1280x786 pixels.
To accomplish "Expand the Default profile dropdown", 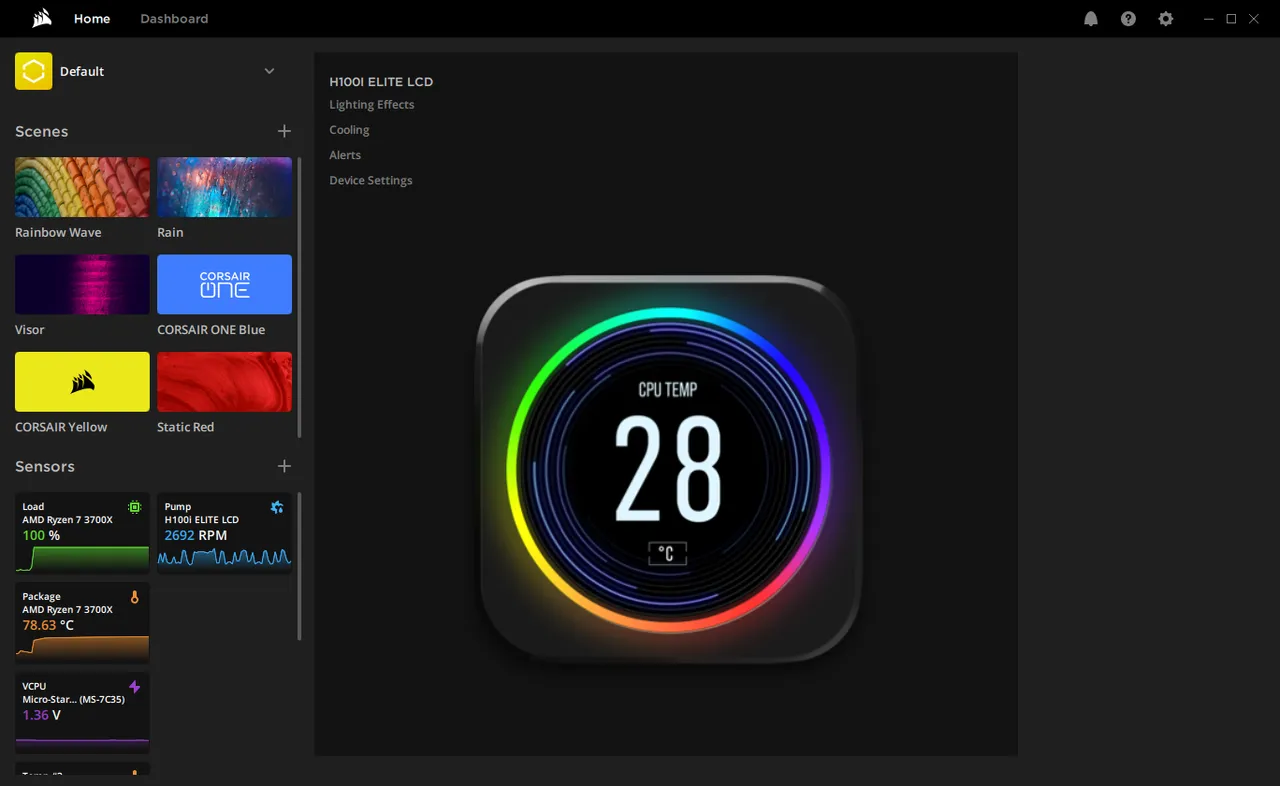I will point(269,71).
